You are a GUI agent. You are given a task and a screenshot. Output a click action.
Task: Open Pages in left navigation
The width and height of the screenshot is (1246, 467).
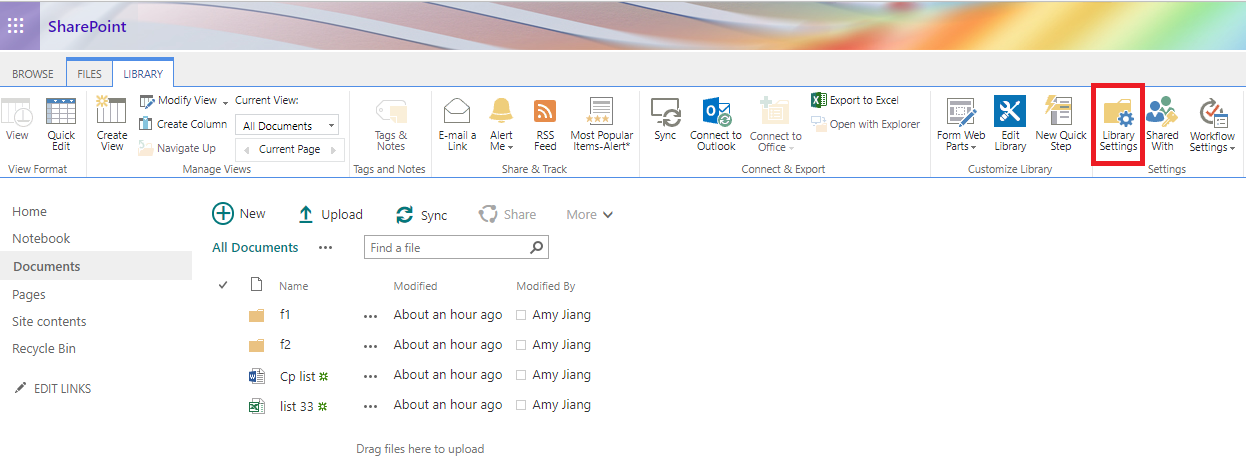point(29,295)
